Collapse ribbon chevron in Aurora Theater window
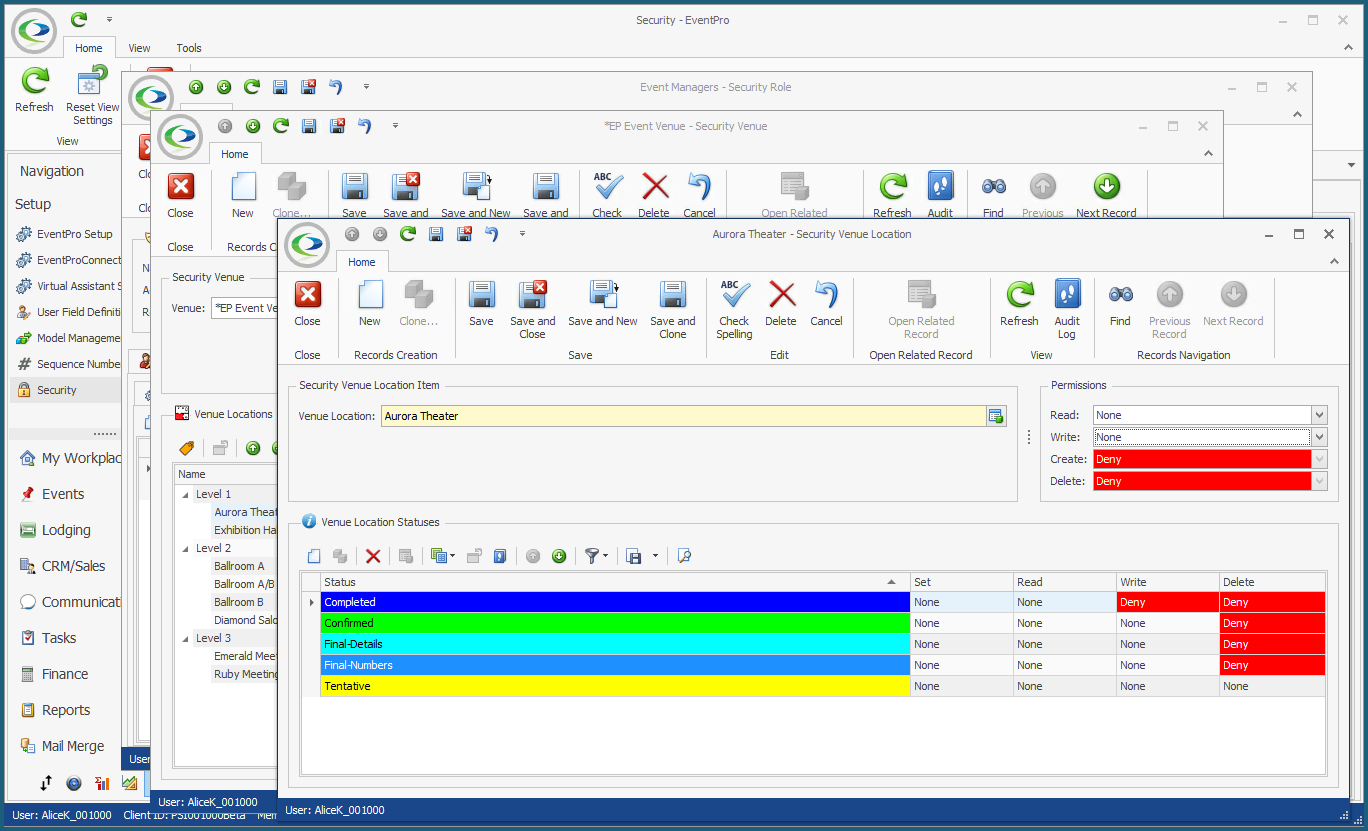The height and width of the screenshot is (831, 1368). click(1333, 261)
